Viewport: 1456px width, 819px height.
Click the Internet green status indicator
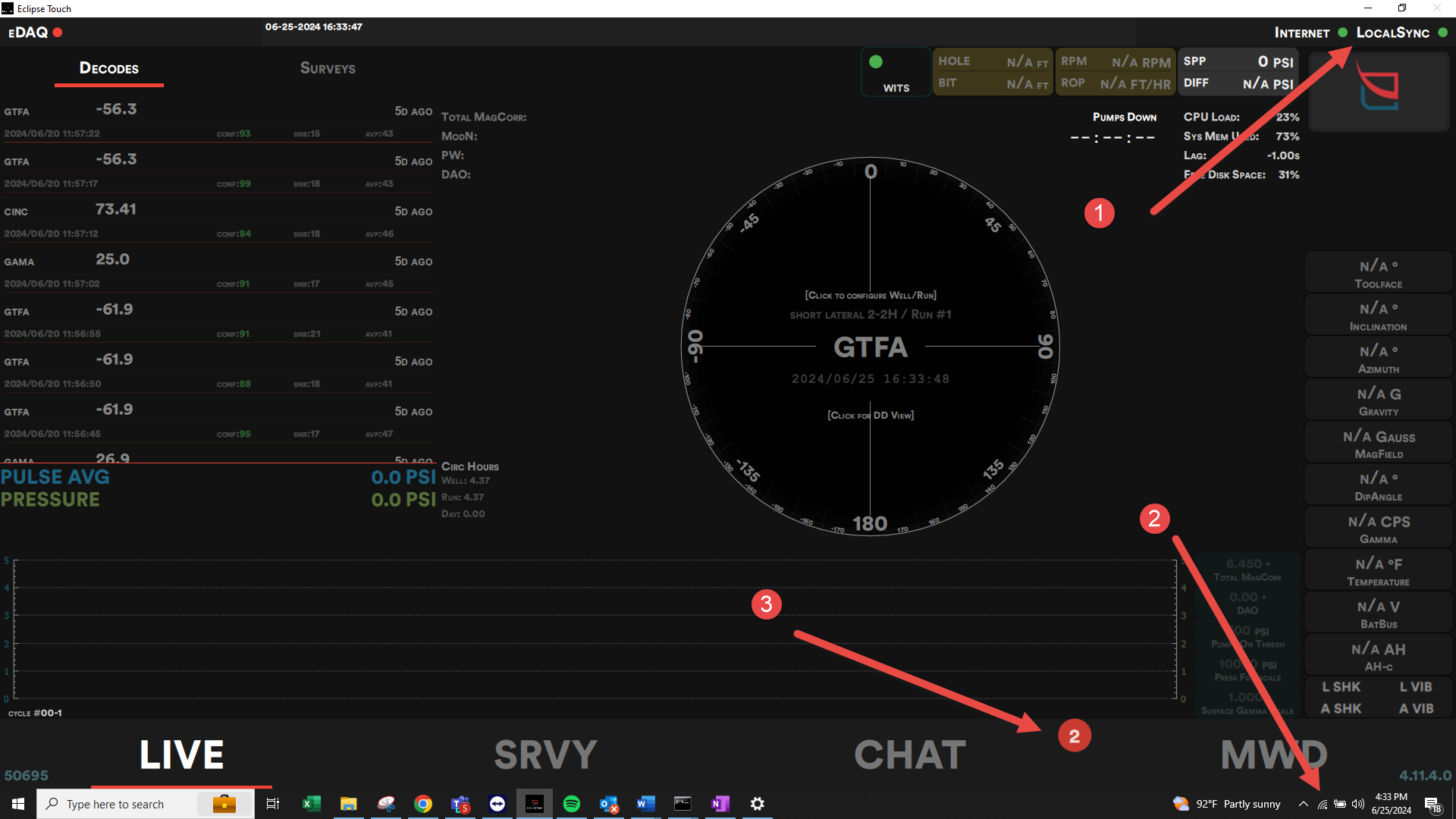(1343, 33)
